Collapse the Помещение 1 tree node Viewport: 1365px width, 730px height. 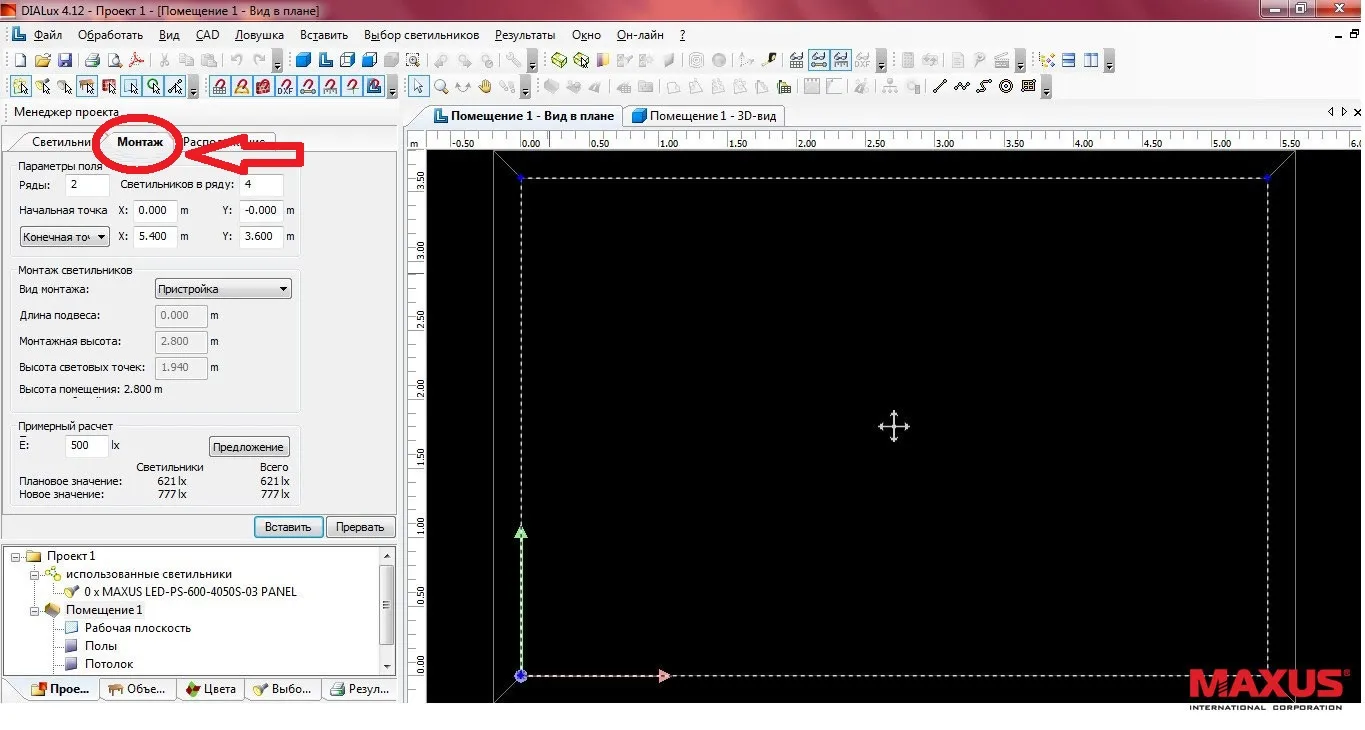[x=34, y=610]
